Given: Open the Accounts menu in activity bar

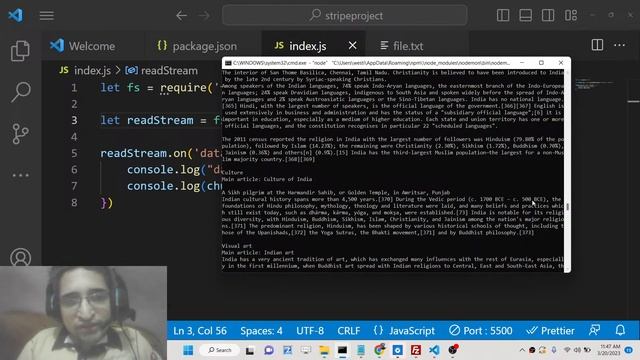Looking at the screenshot, I should coord(20,257).
